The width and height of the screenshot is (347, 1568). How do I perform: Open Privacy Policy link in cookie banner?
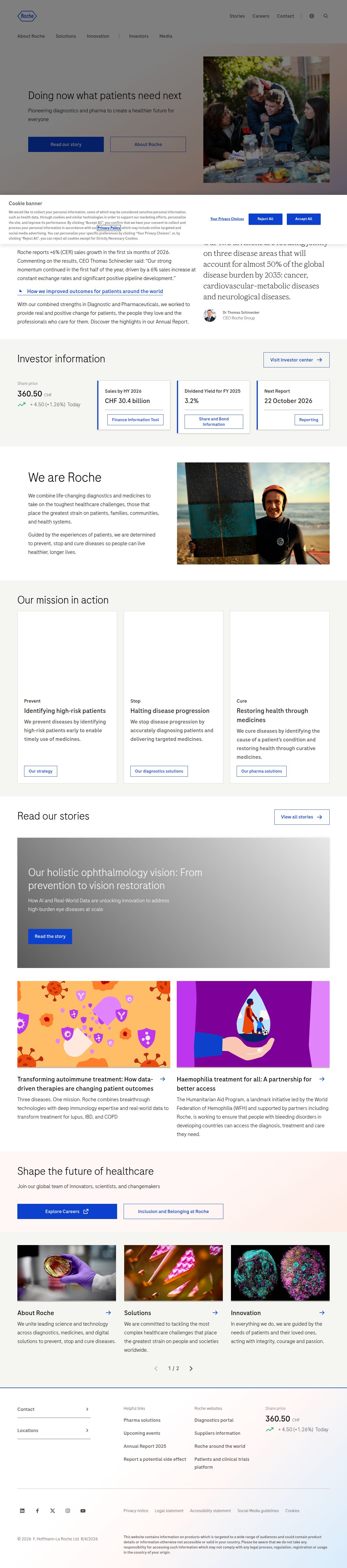point(109,228)
